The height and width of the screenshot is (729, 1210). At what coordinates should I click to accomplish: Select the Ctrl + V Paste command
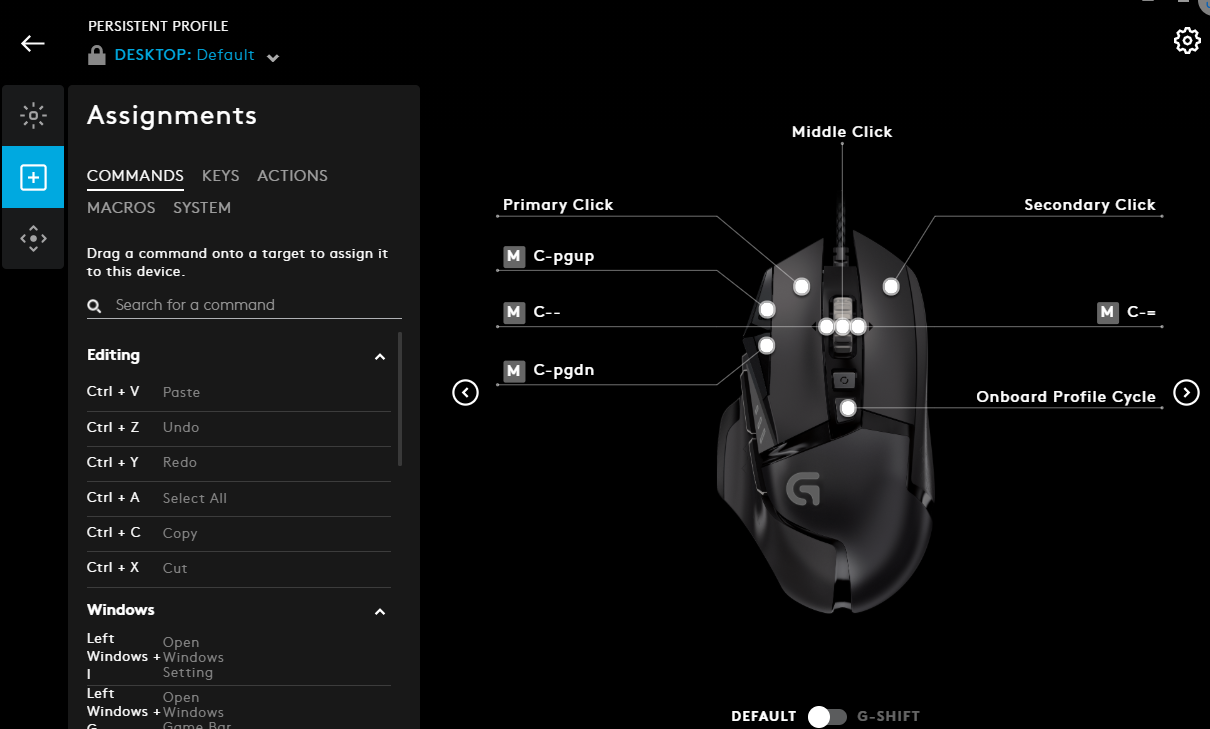point(238,393)
